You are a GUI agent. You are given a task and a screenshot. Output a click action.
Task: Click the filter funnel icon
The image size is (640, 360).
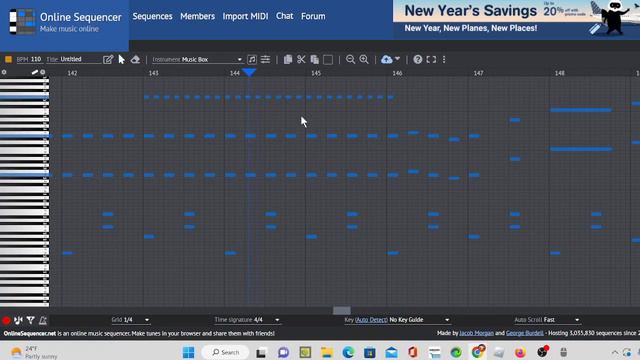31,320
